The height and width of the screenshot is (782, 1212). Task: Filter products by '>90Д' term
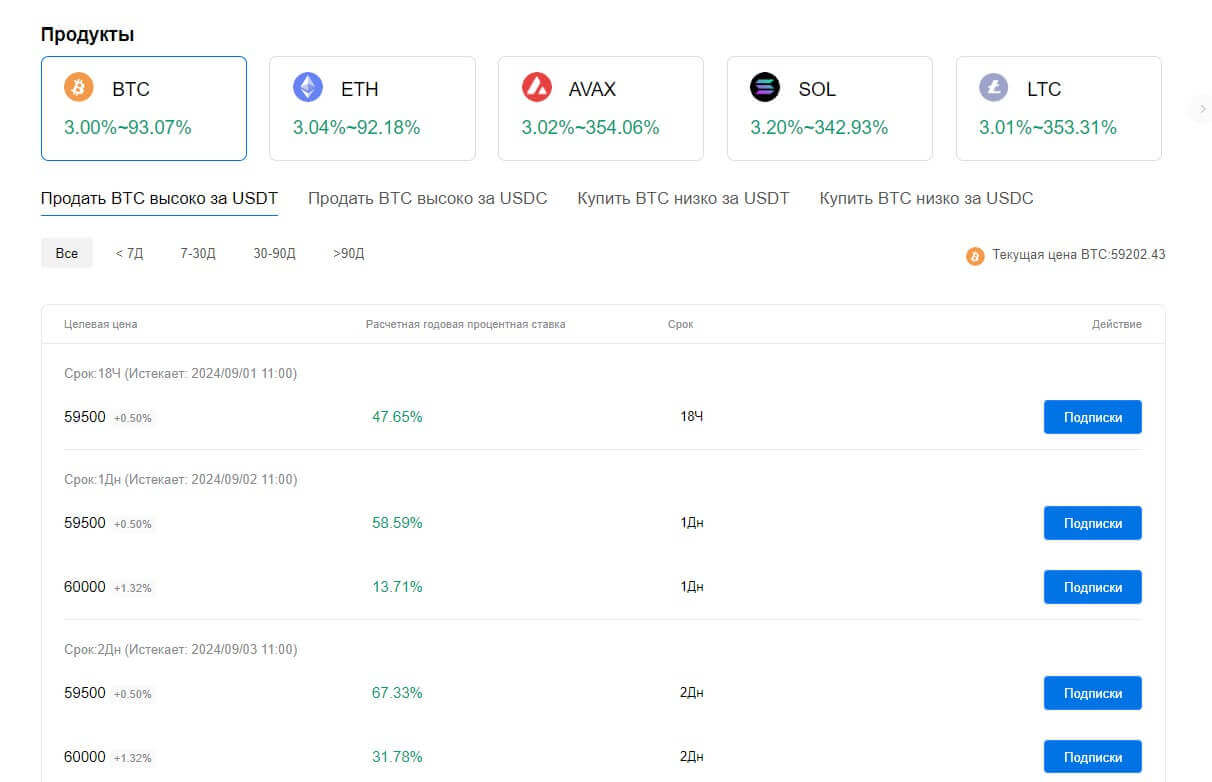coord(349,253)
